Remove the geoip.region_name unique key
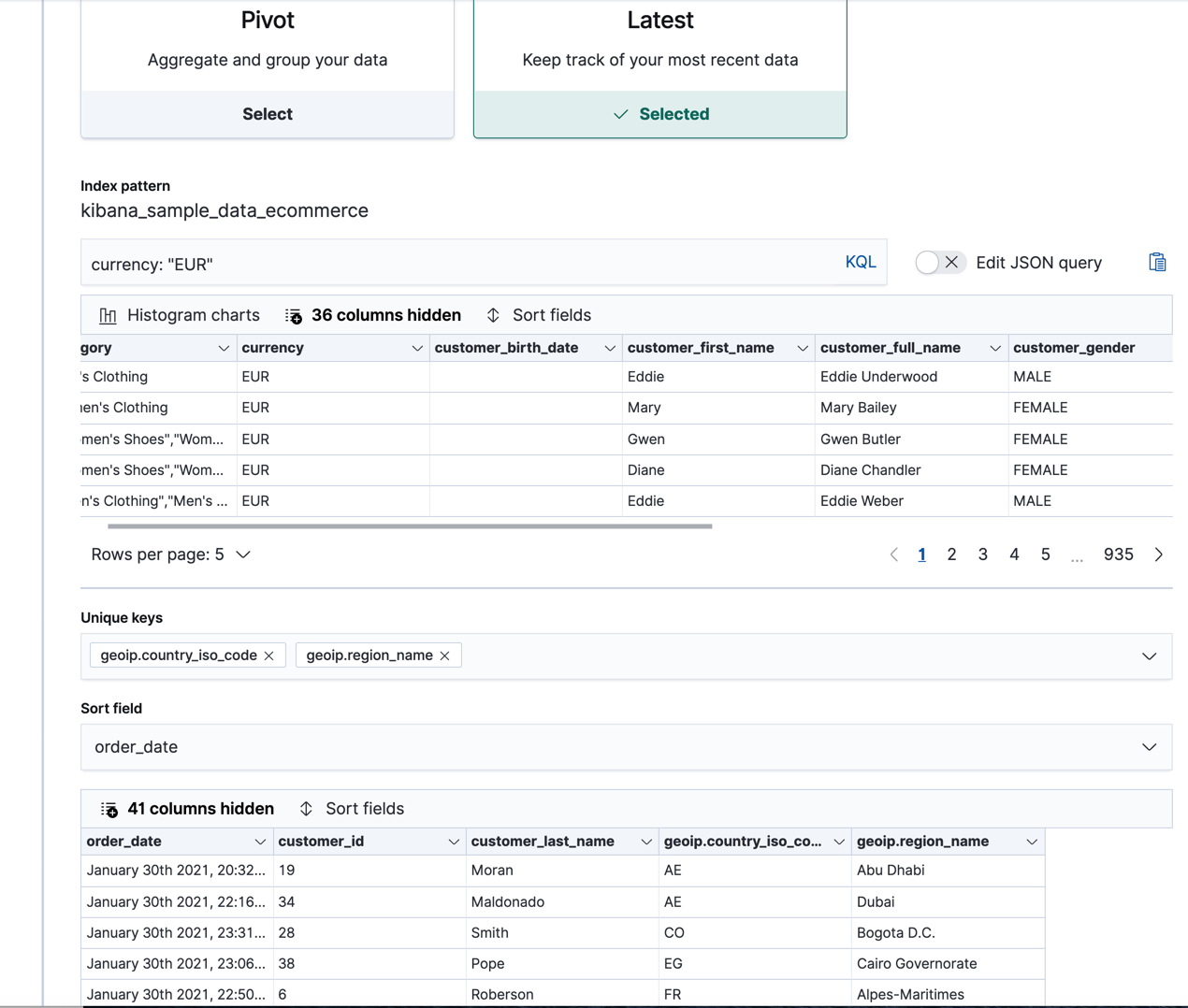Image resolution: width=1188 pixels, height=1008 pixels. [444, 655]
